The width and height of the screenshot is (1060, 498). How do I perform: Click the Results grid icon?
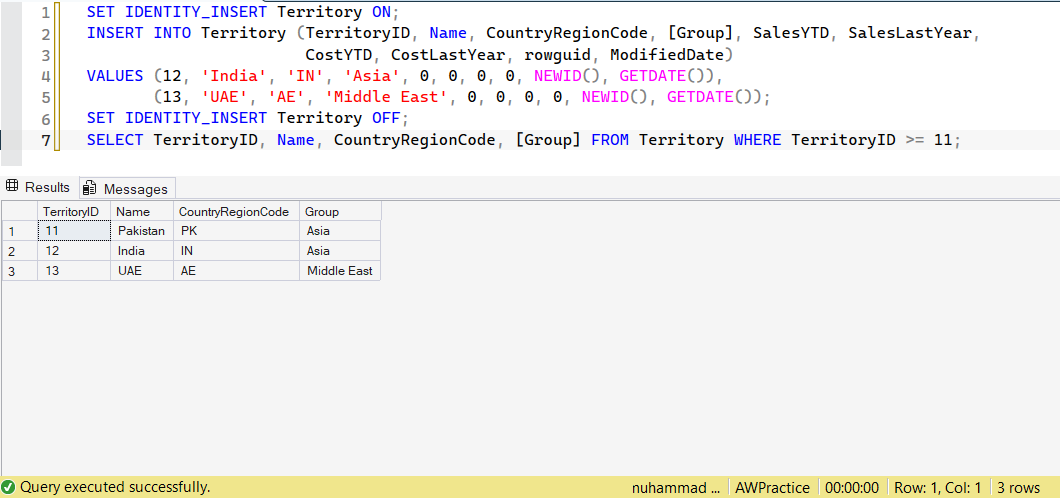(12, 187)
